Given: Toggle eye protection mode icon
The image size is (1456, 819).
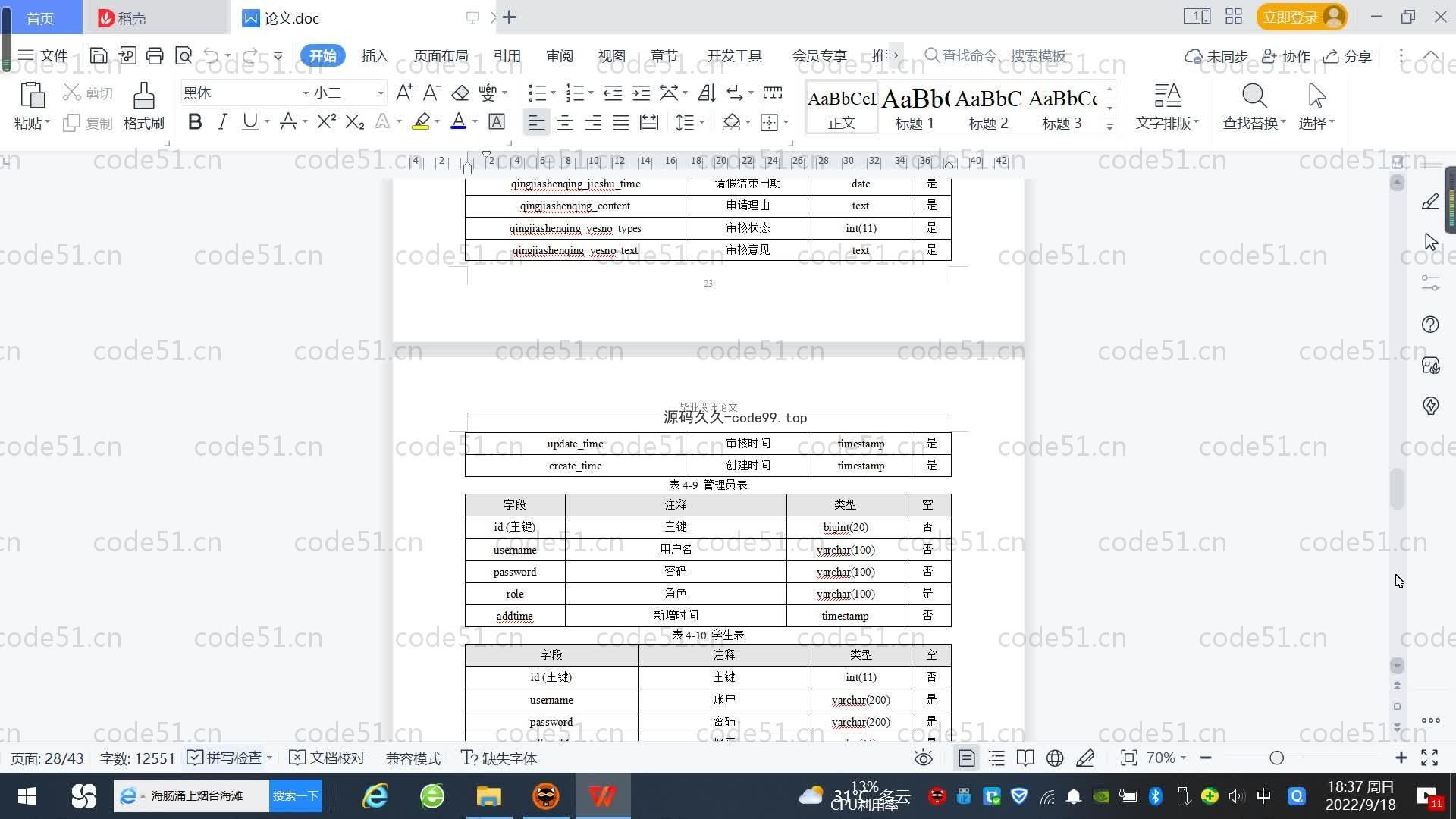Looking at the screenshot, I should coord(923,758).
